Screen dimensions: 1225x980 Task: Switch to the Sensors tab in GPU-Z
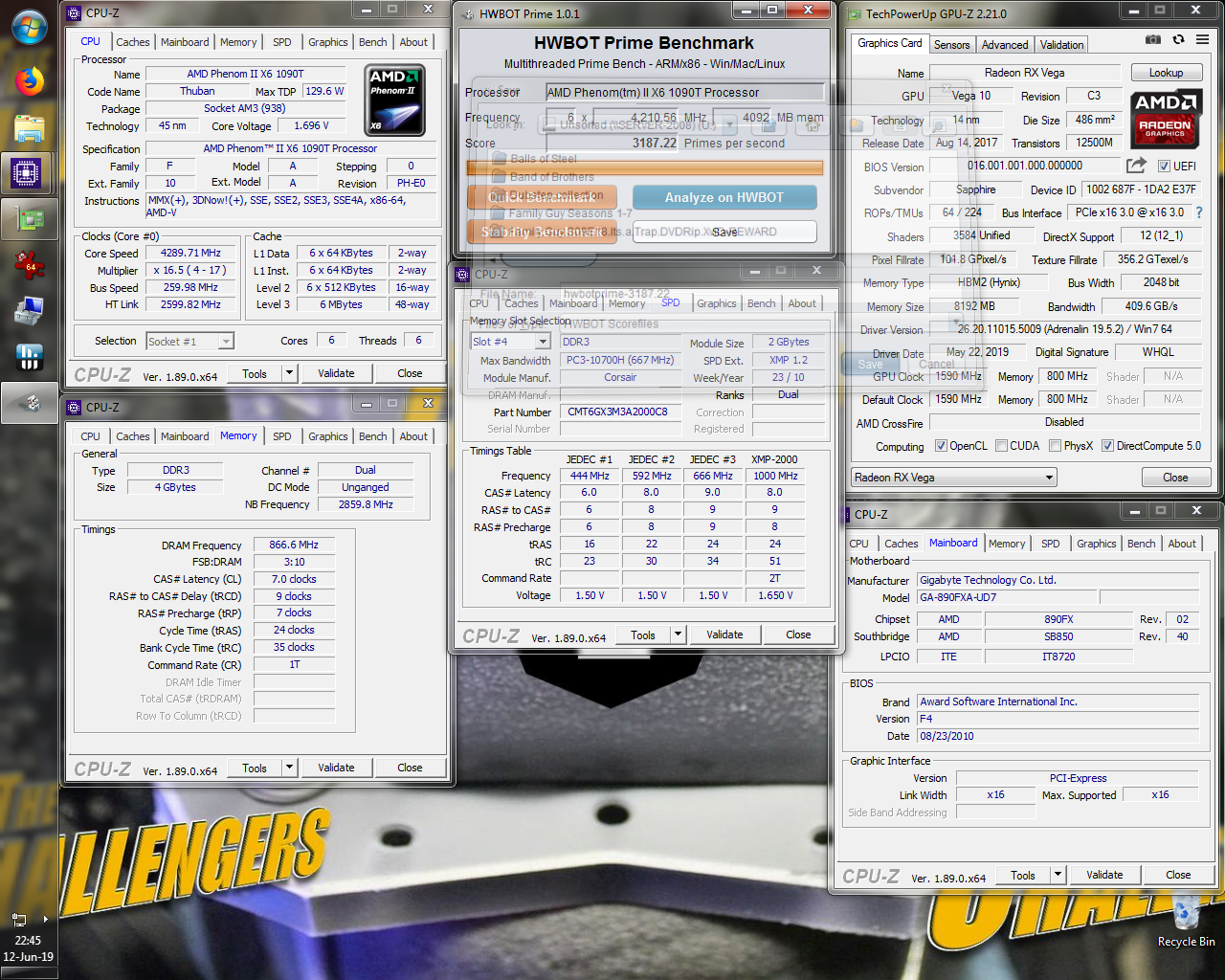coord(951,45)
